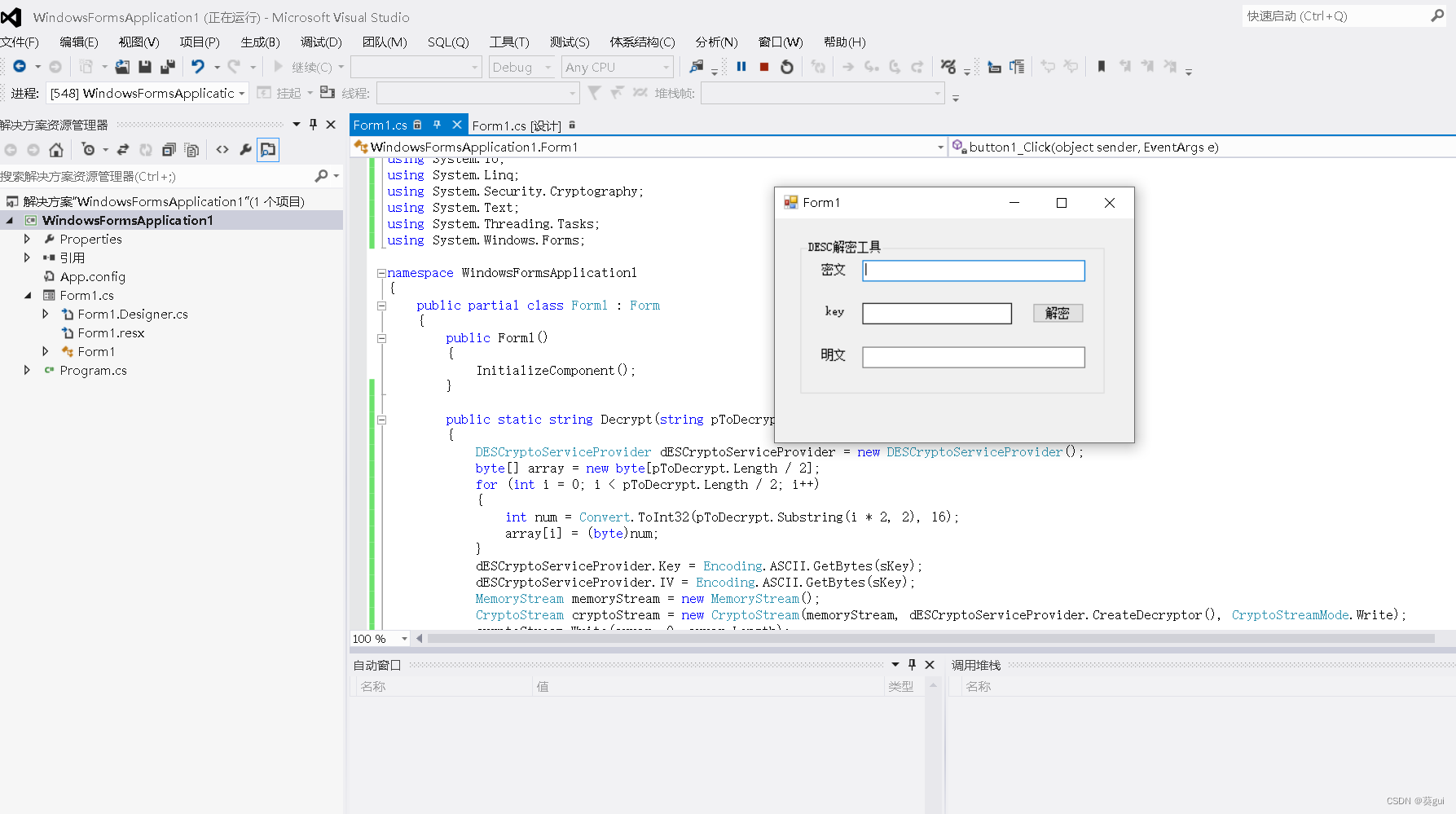Pin the Solution Explorer panel

coord(313,125)
